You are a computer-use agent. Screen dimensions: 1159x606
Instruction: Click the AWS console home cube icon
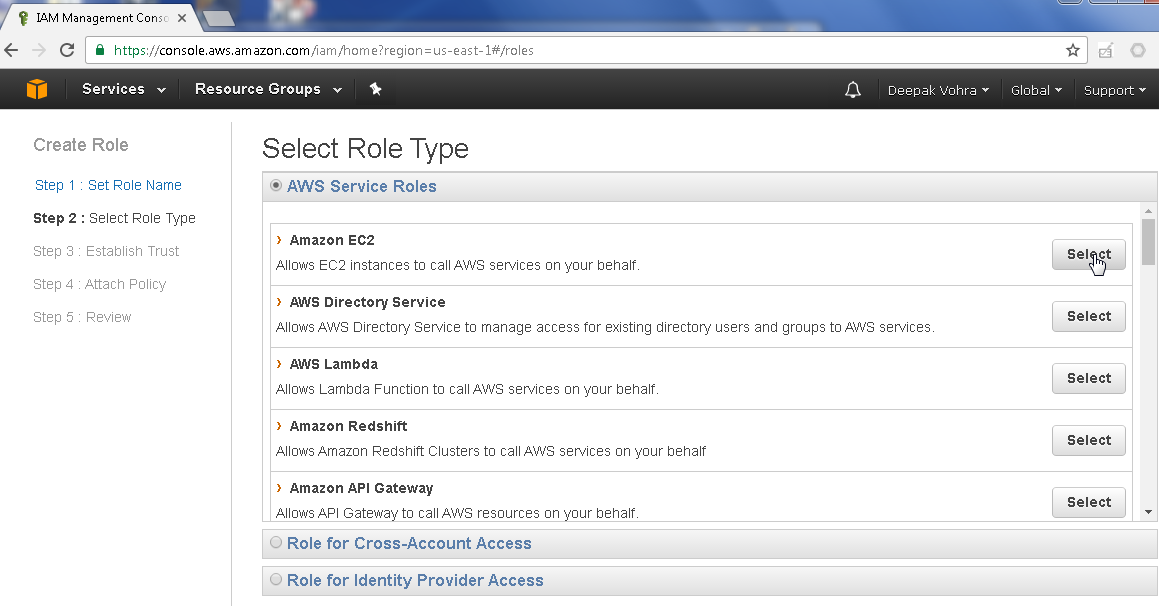click(37, 89)
